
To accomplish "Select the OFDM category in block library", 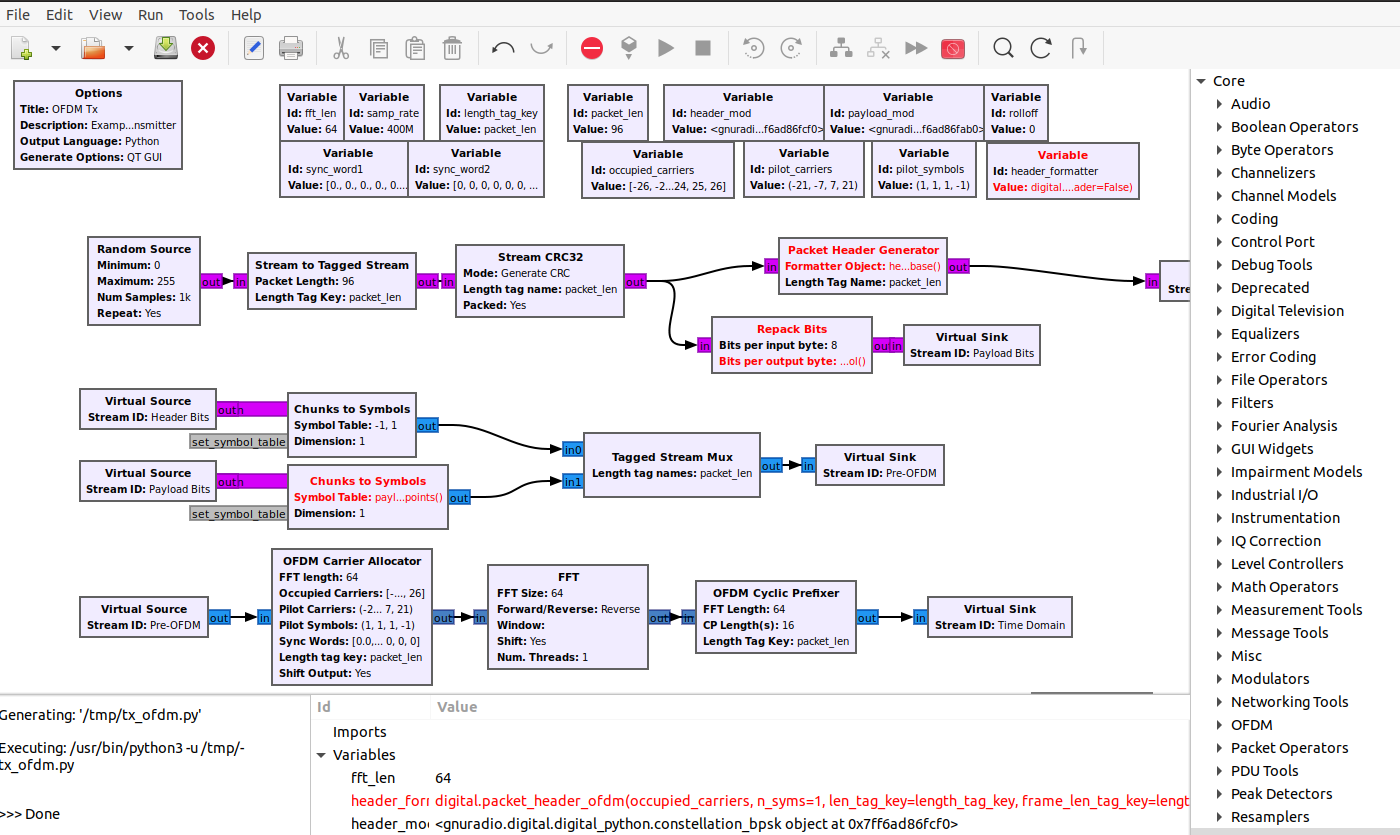I will coord(1251,724).
